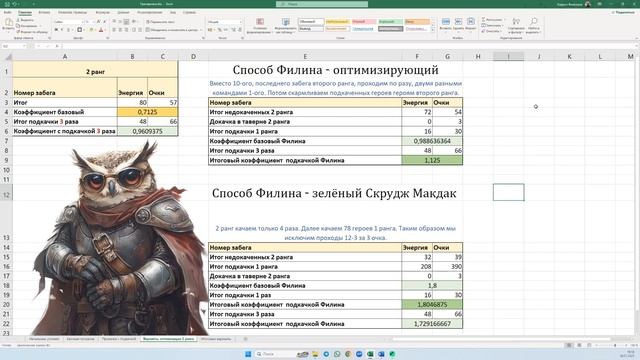
Task: Open Условное форматирование (Conditional Formatting) icon
Action: [x=260, y=21]
